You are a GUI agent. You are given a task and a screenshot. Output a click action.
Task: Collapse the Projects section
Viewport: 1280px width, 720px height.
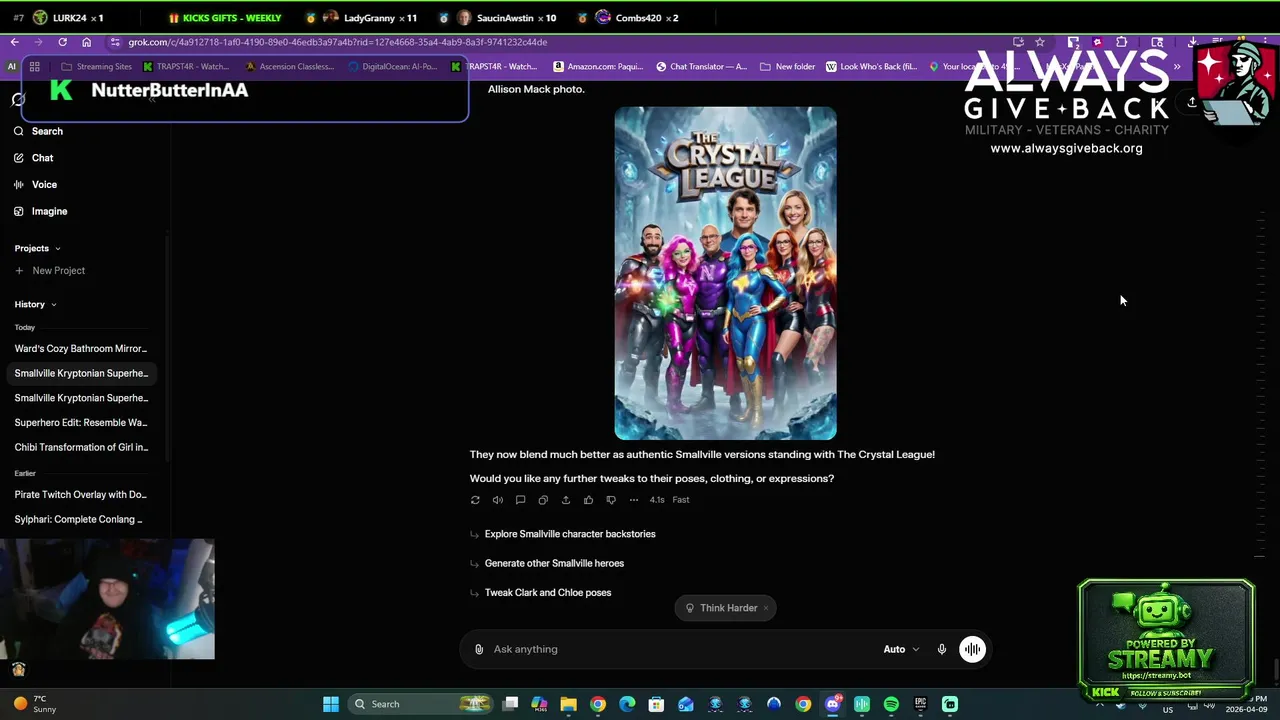click(37, 248)
